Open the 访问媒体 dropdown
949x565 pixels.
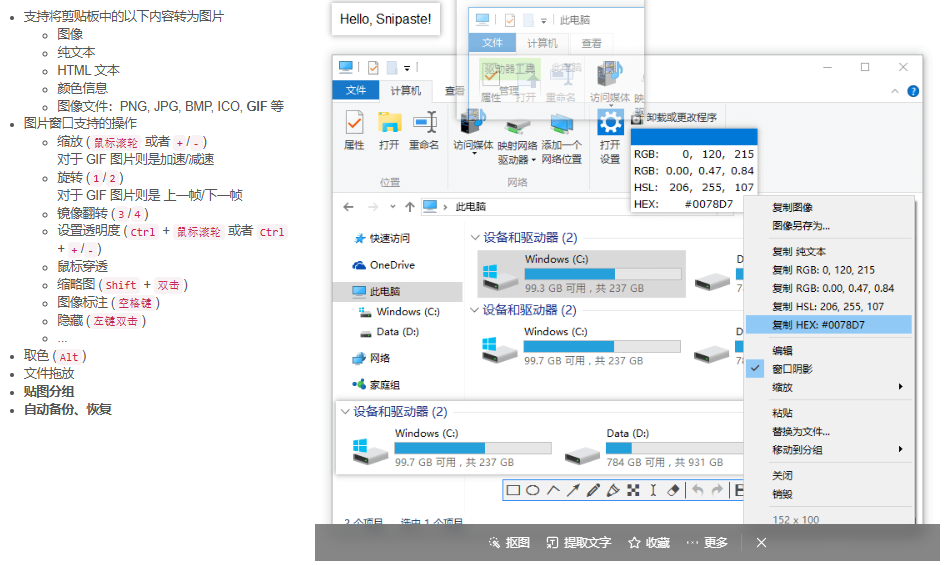tap(473, 154)
